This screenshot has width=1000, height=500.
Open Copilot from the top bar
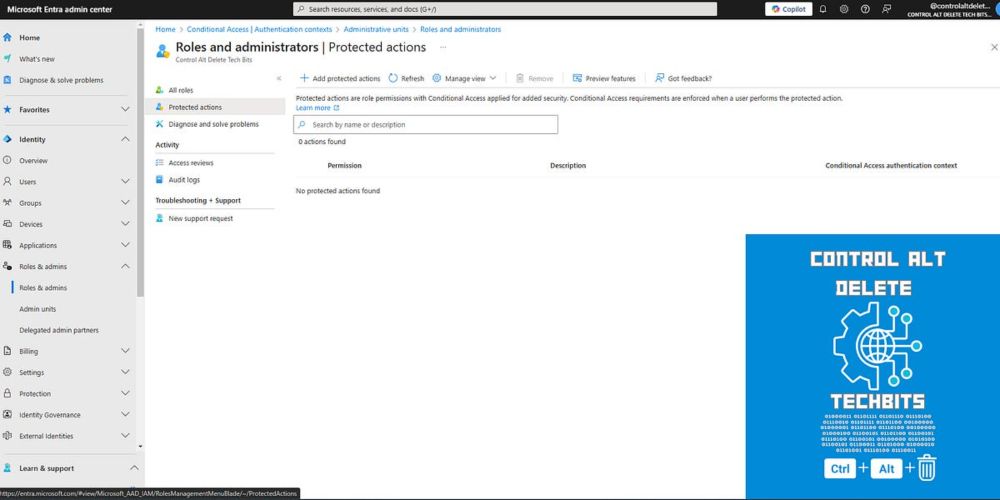789,9
